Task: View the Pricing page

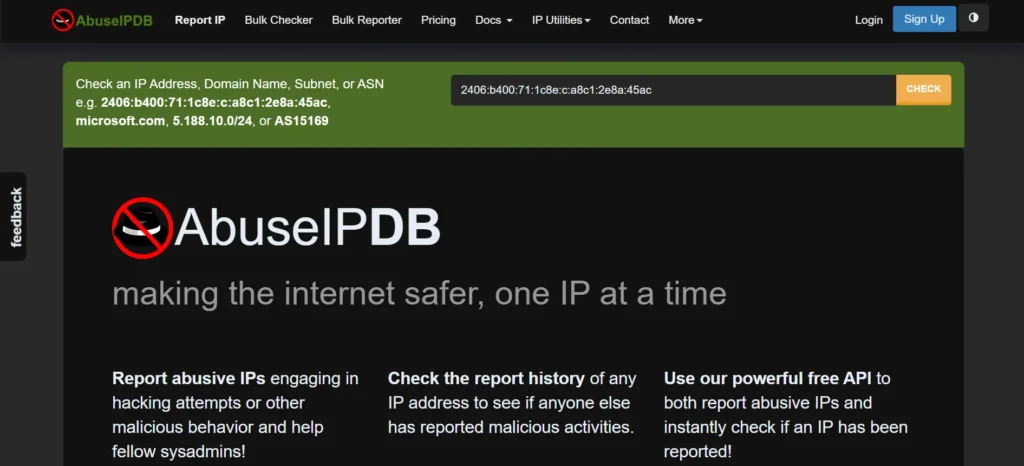Action: click(x=438, y=20)
